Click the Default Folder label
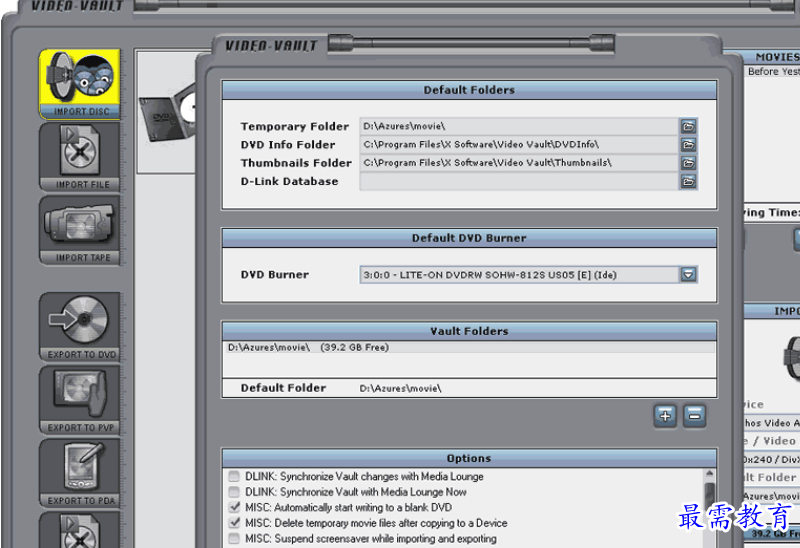 pyautogui.click(x=283, y=388)
